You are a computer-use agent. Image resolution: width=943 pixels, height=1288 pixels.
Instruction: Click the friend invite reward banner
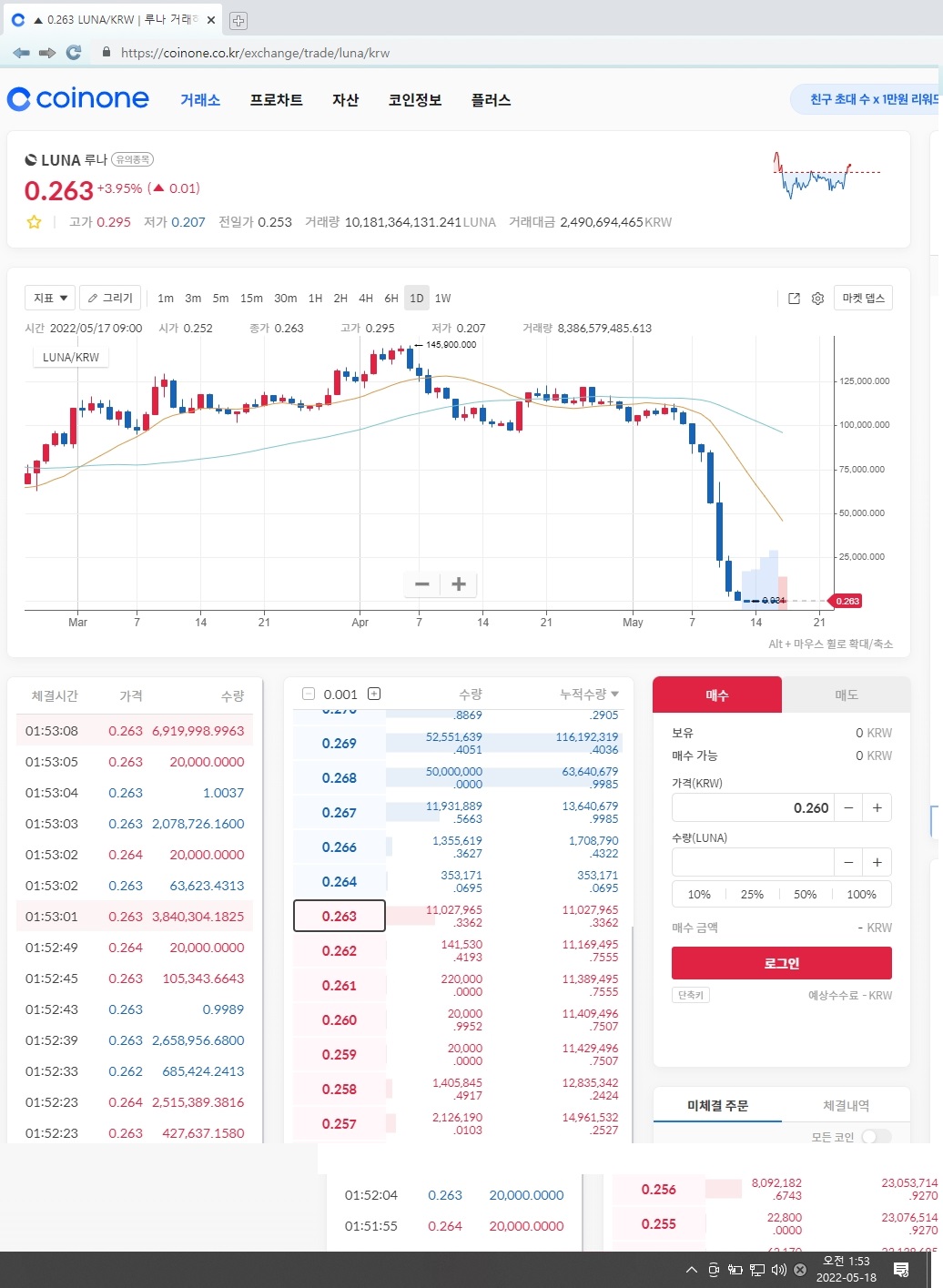pos(867,99)
